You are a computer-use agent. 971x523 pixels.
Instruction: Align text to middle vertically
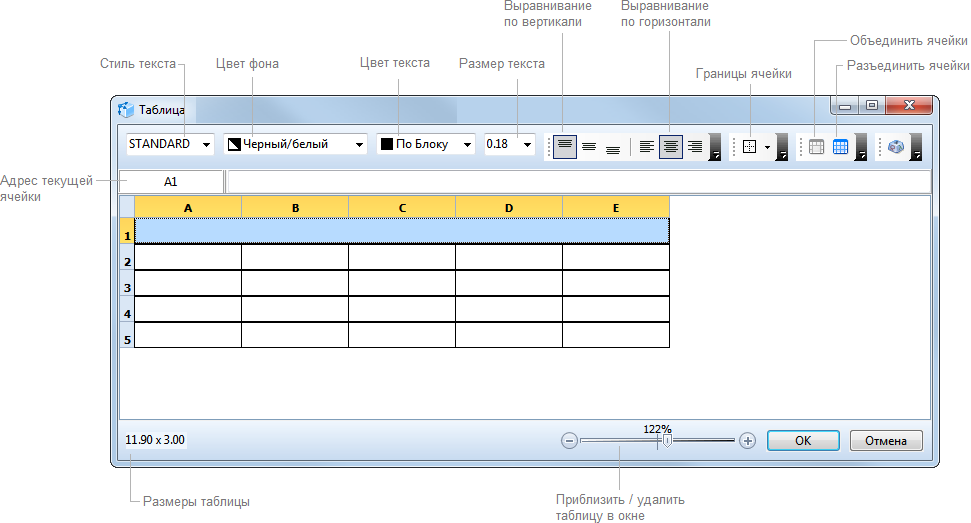[589, 147]
